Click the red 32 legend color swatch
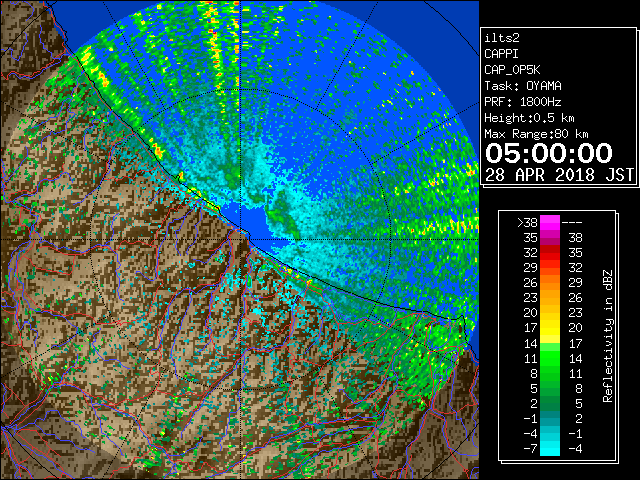 (x=550, y=253)
